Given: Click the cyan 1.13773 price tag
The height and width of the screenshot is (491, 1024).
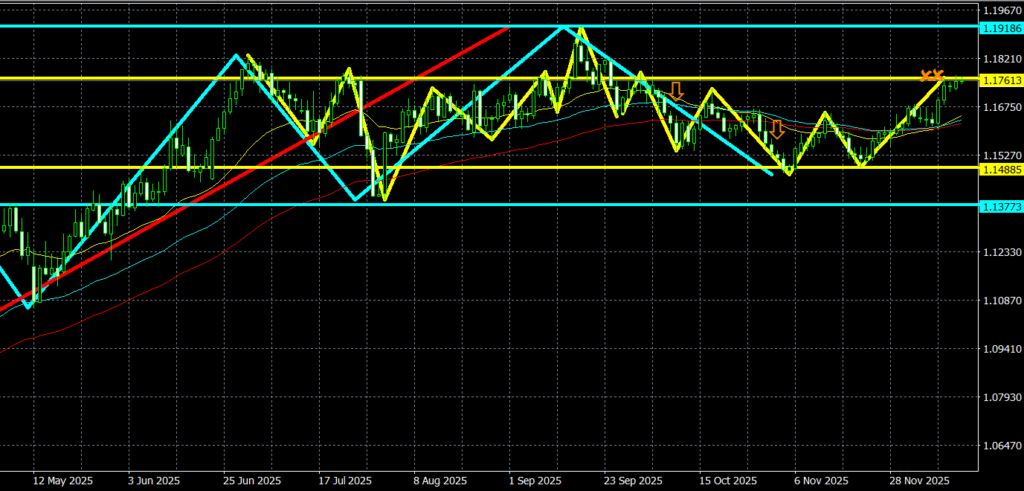Looking at the screenshot, I should (1000, 205).
